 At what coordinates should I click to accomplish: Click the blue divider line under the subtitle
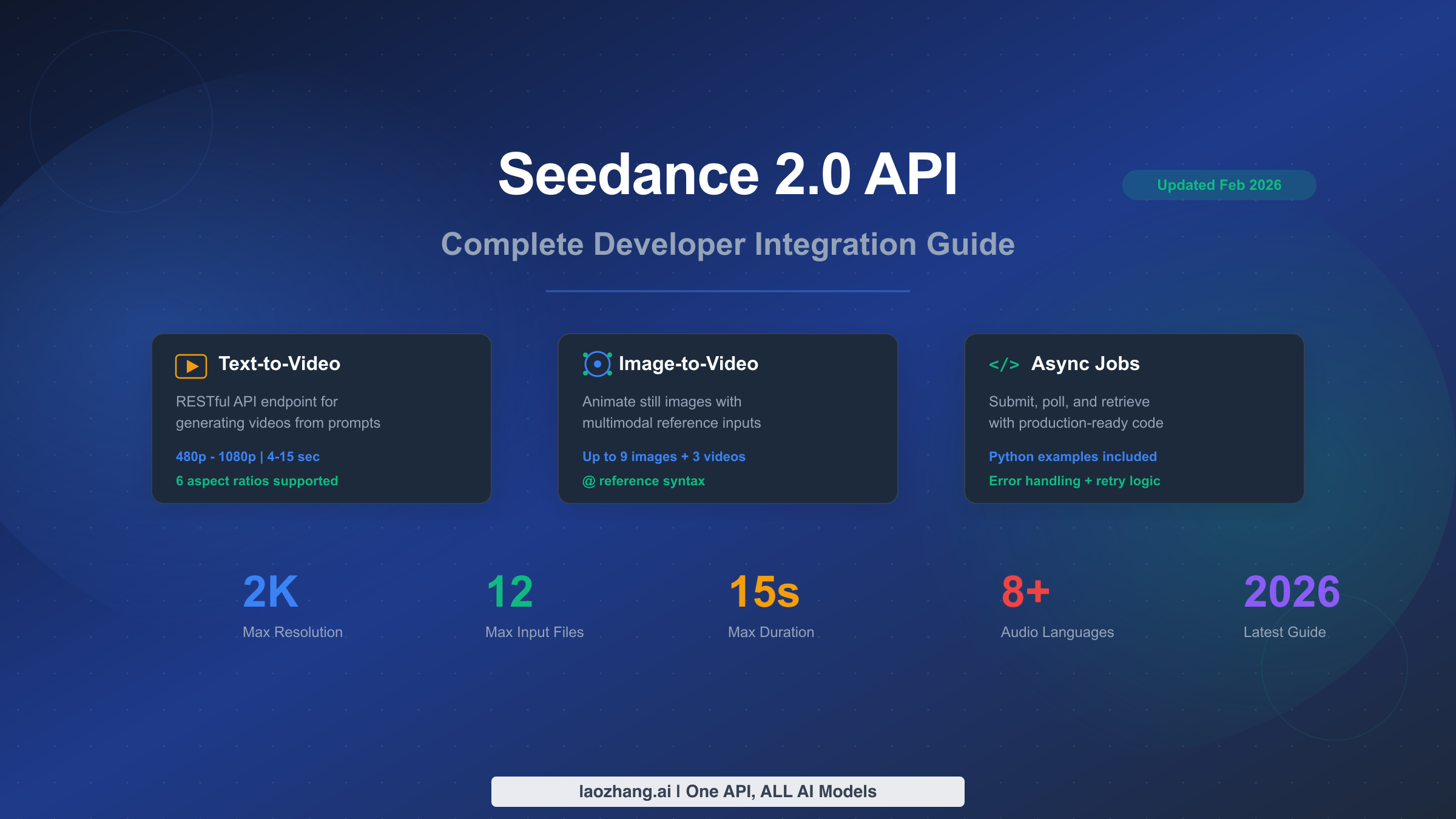click(728, 292)
